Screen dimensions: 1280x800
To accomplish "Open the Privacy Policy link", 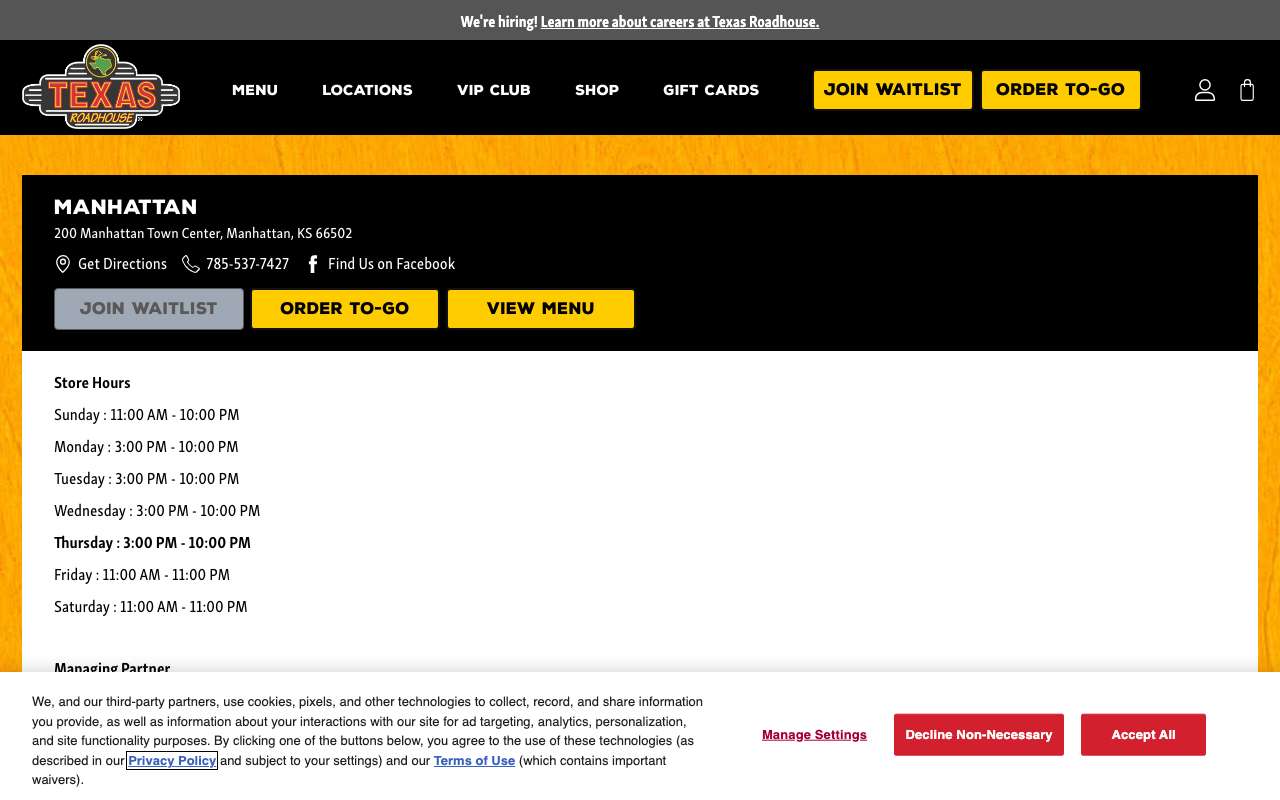I will point(172,761).
